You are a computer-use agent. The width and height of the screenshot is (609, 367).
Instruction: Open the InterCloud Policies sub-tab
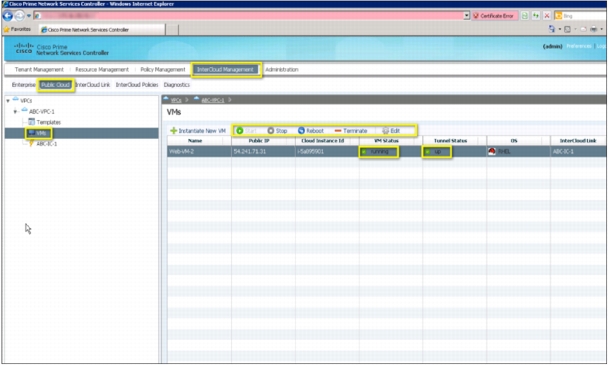tap(137, 85)
